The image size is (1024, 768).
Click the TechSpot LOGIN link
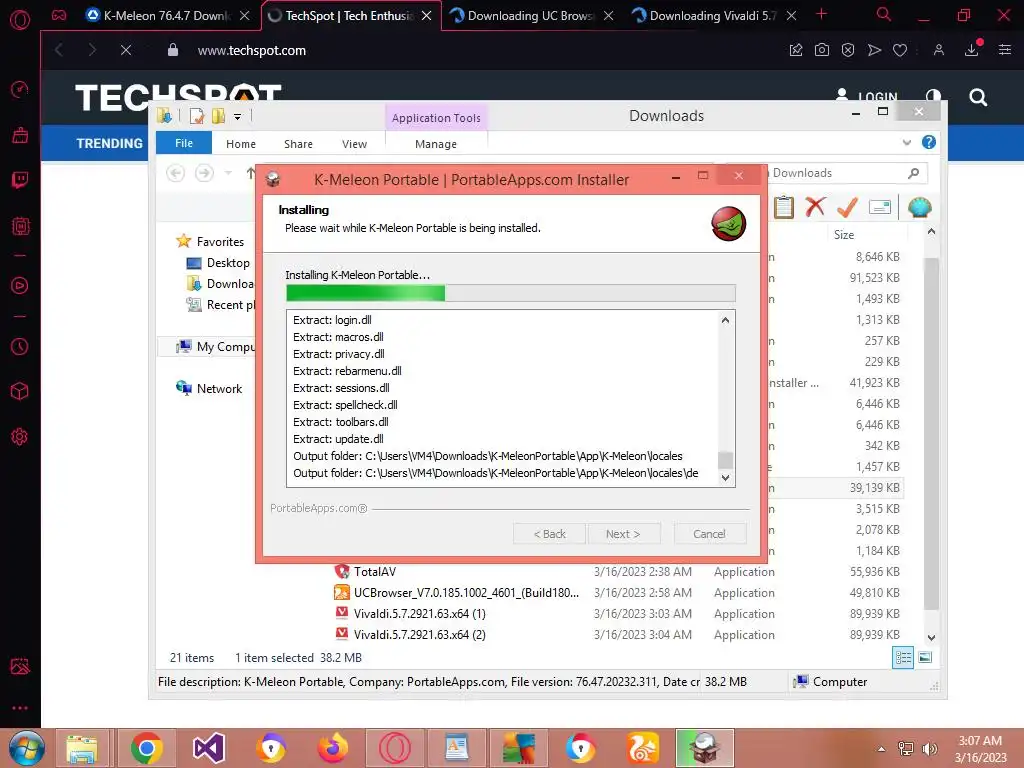click(867, 97)
